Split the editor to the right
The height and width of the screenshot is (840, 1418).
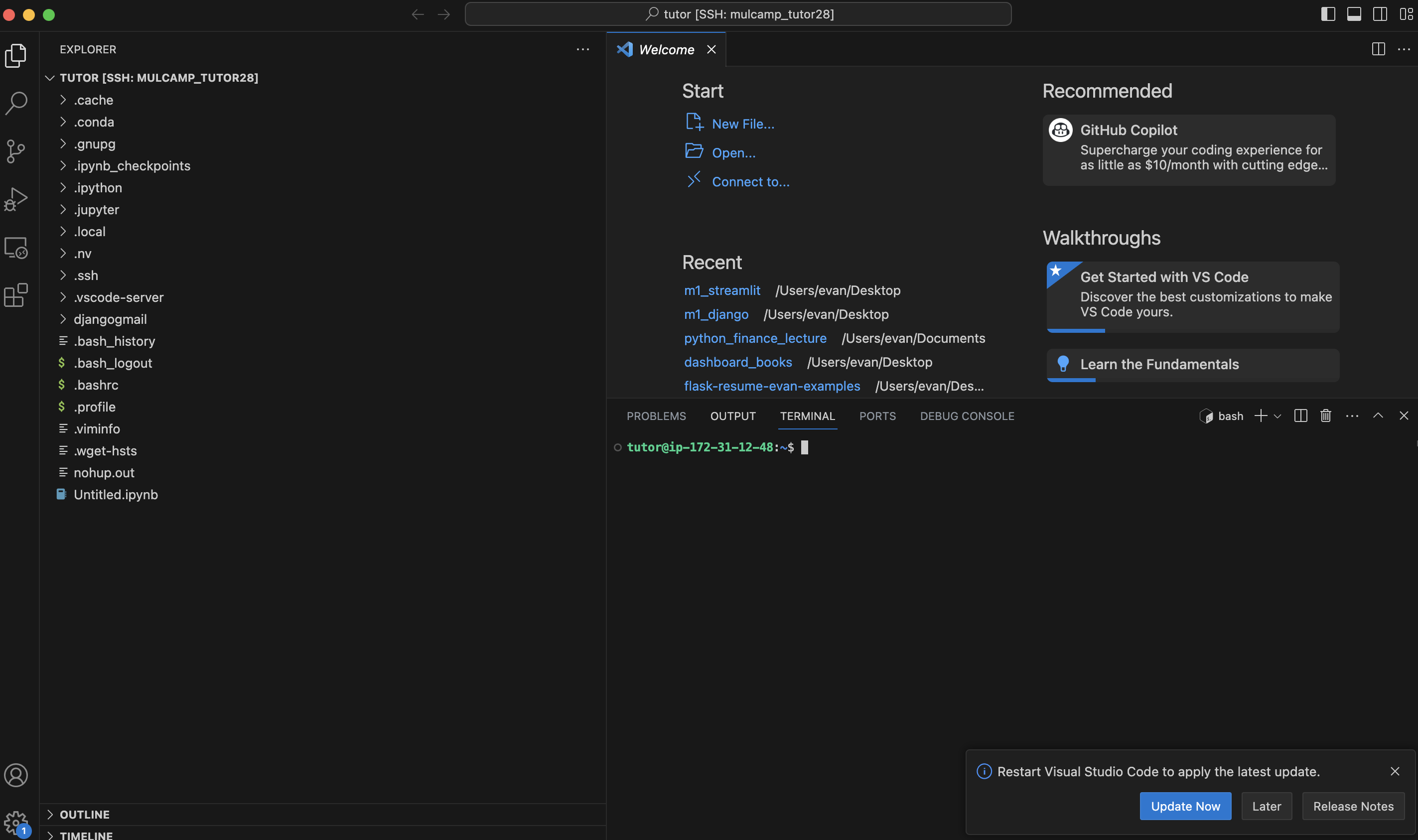1378,49
